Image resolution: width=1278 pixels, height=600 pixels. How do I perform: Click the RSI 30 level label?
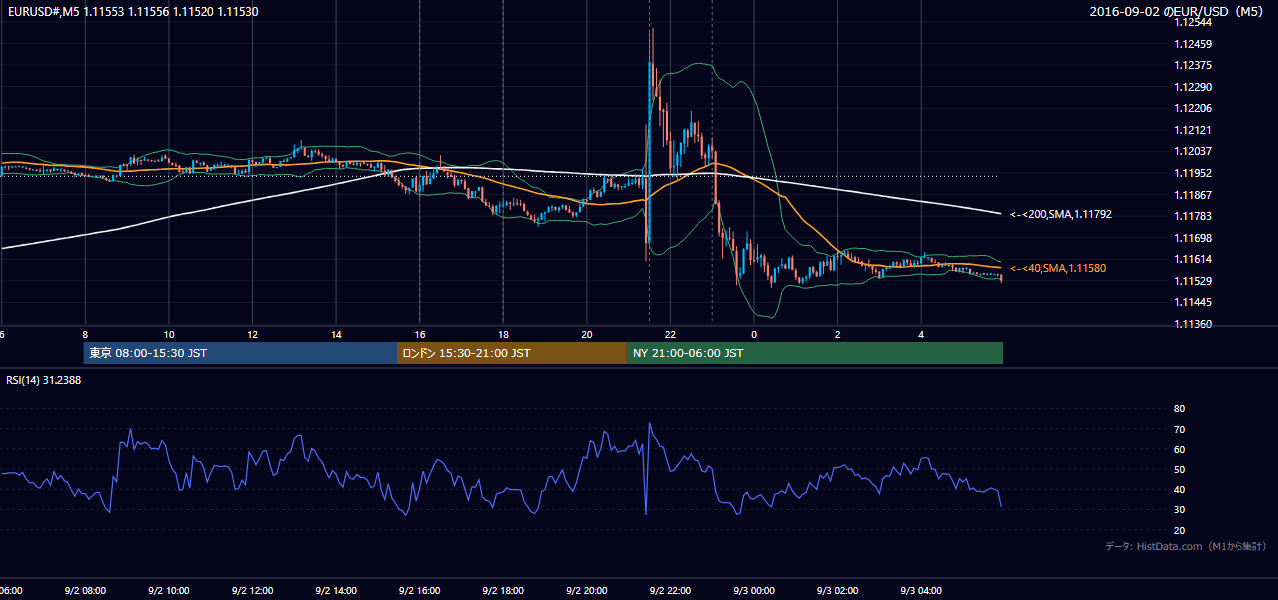1179,509
